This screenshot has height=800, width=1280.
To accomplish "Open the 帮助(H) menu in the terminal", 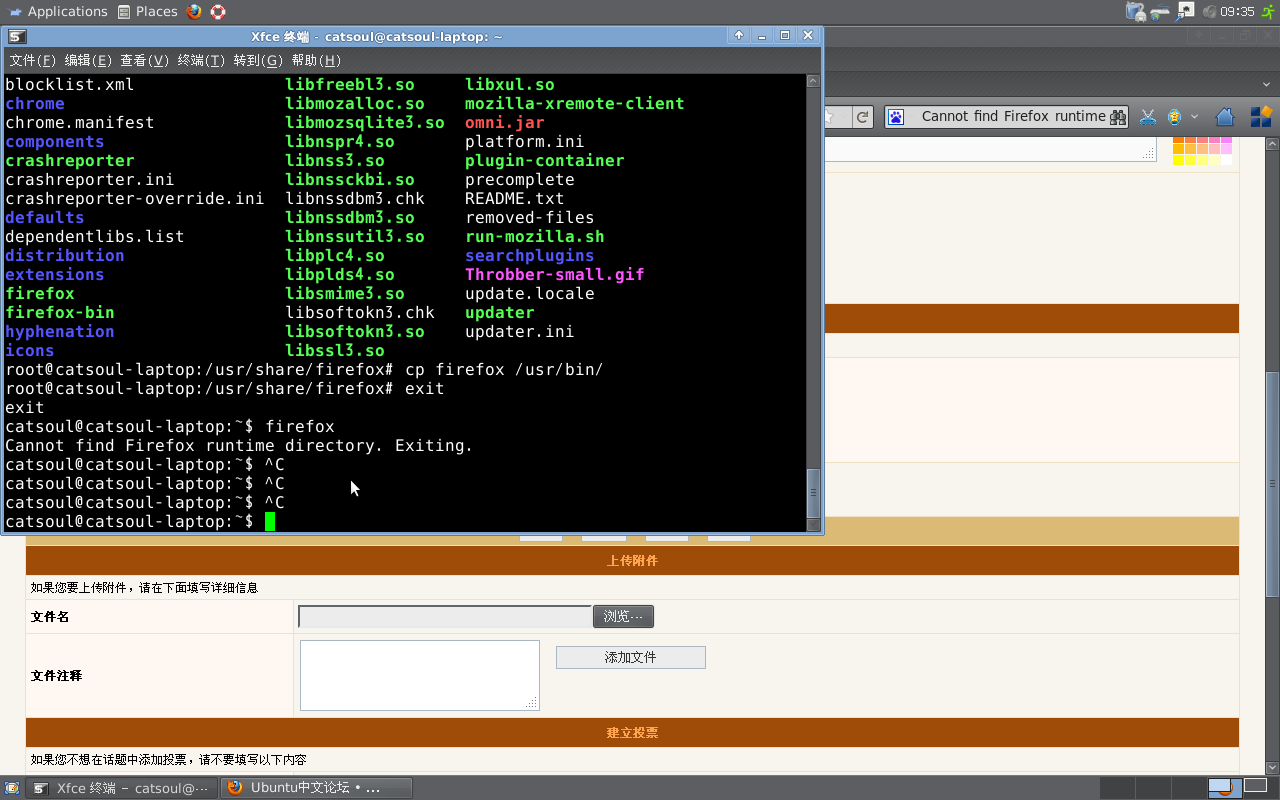I will coord(316,61).
